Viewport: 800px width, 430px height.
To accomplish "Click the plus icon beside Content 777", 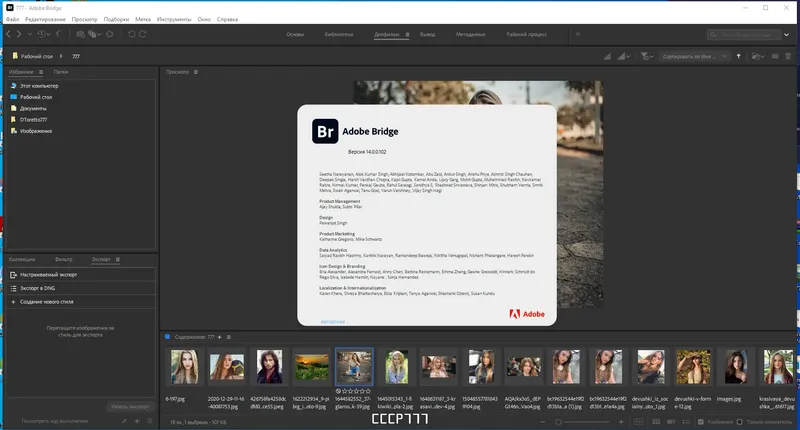I will coord(219,337).
